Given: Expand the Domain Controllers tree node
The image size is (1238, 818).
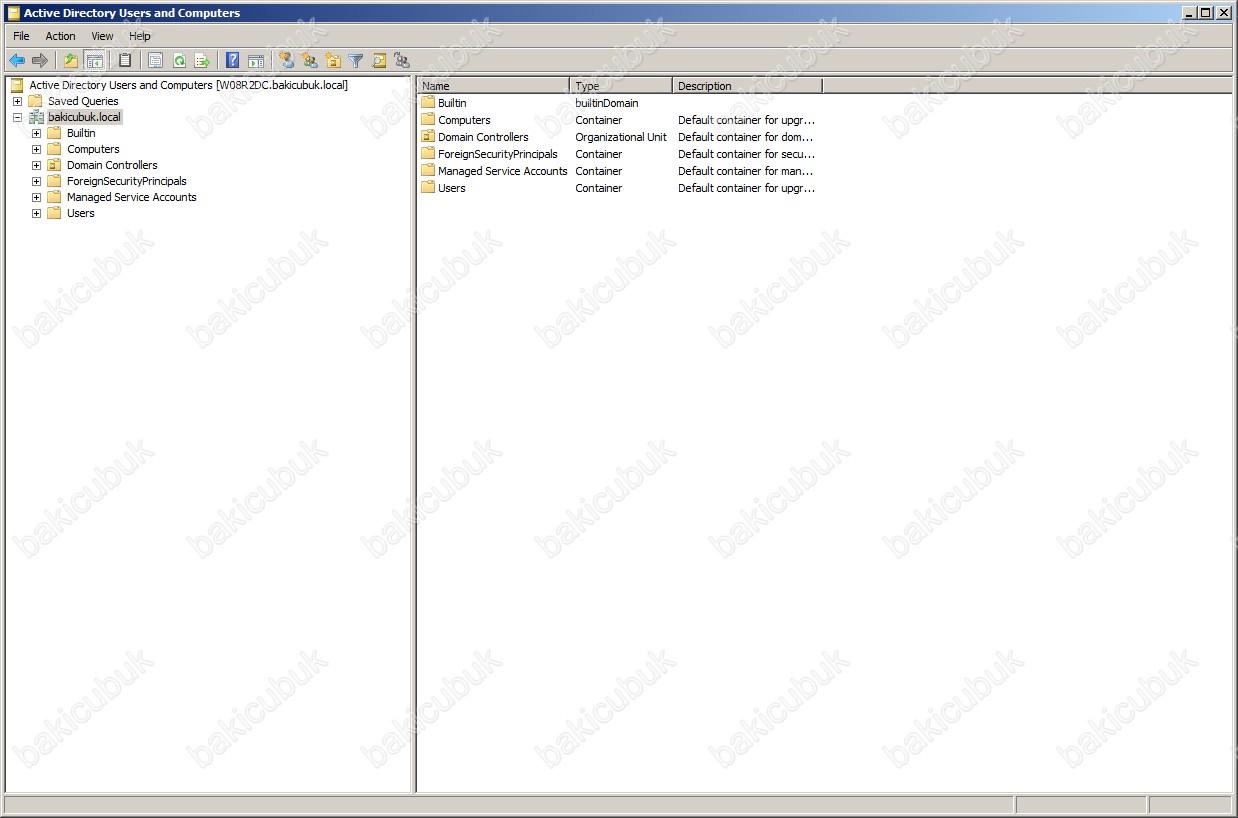Looking at the screenshot, I should (36, 165).
